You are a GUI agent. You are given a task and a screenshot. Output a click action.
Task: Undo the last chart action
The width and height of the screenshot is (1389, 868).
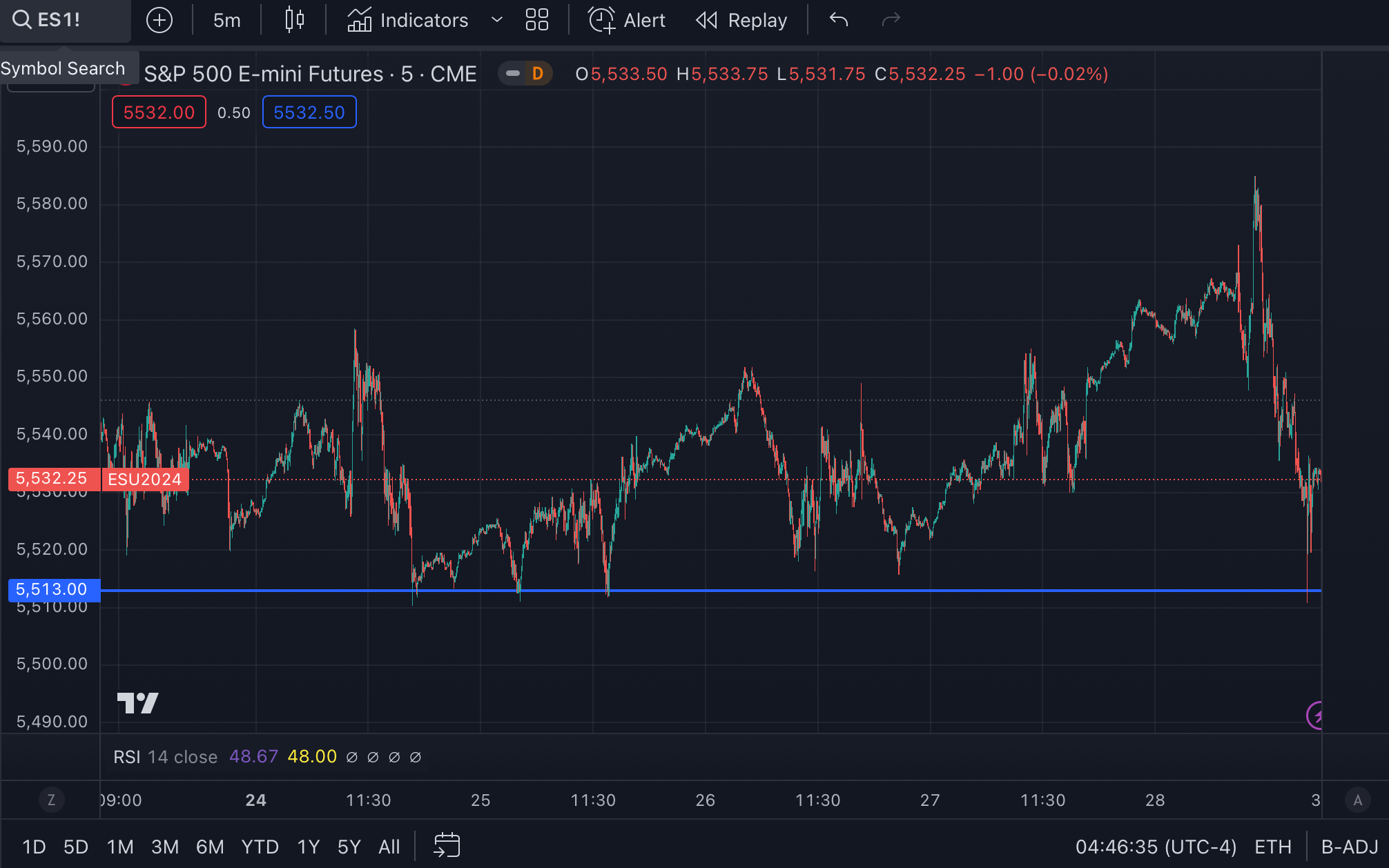pyautogui.click(x=839, y=20)
